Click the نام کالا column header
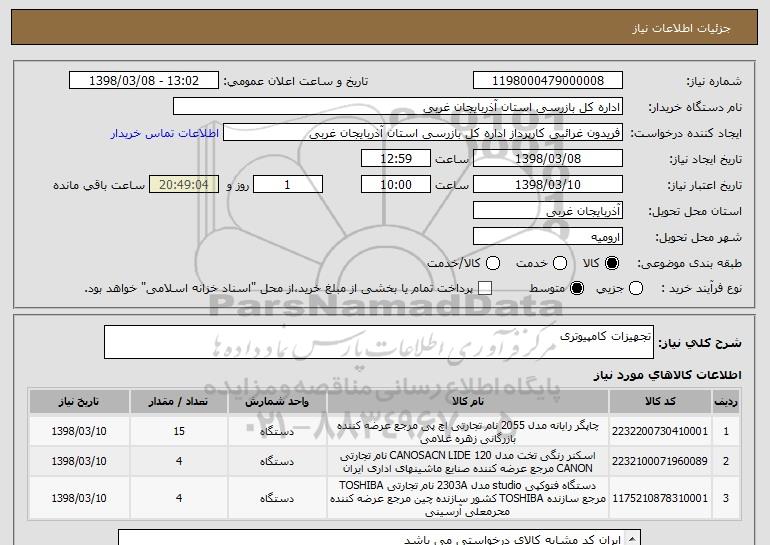Viewport: 770px width, 545px height. pos(468,402)
